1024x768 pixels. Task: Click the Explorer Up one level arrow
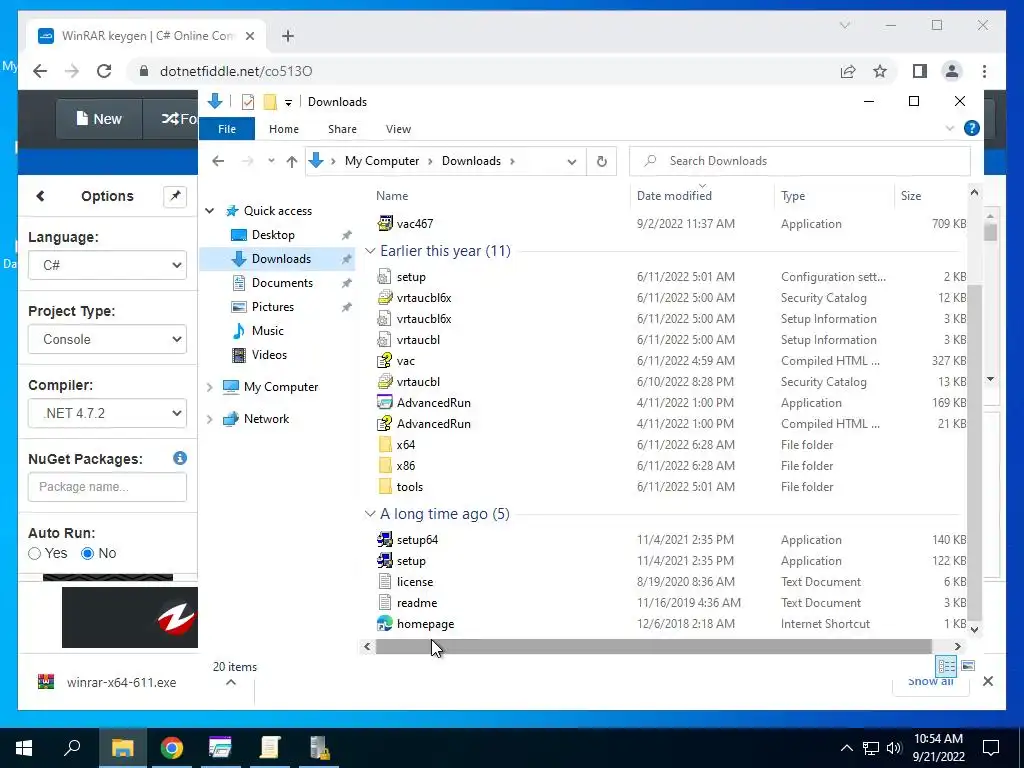291,161
